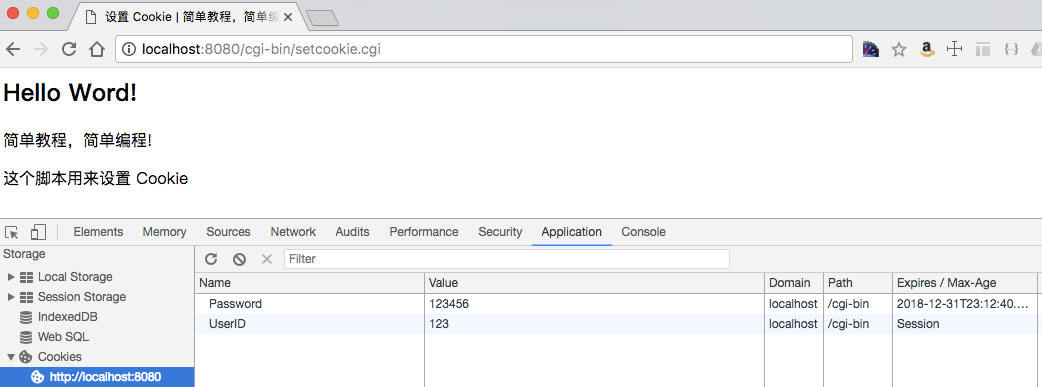Viewport: 1042px width, 387px height.
Task: Click the browser back arrow
Action: pyautogui.click(x=13, y=49)
